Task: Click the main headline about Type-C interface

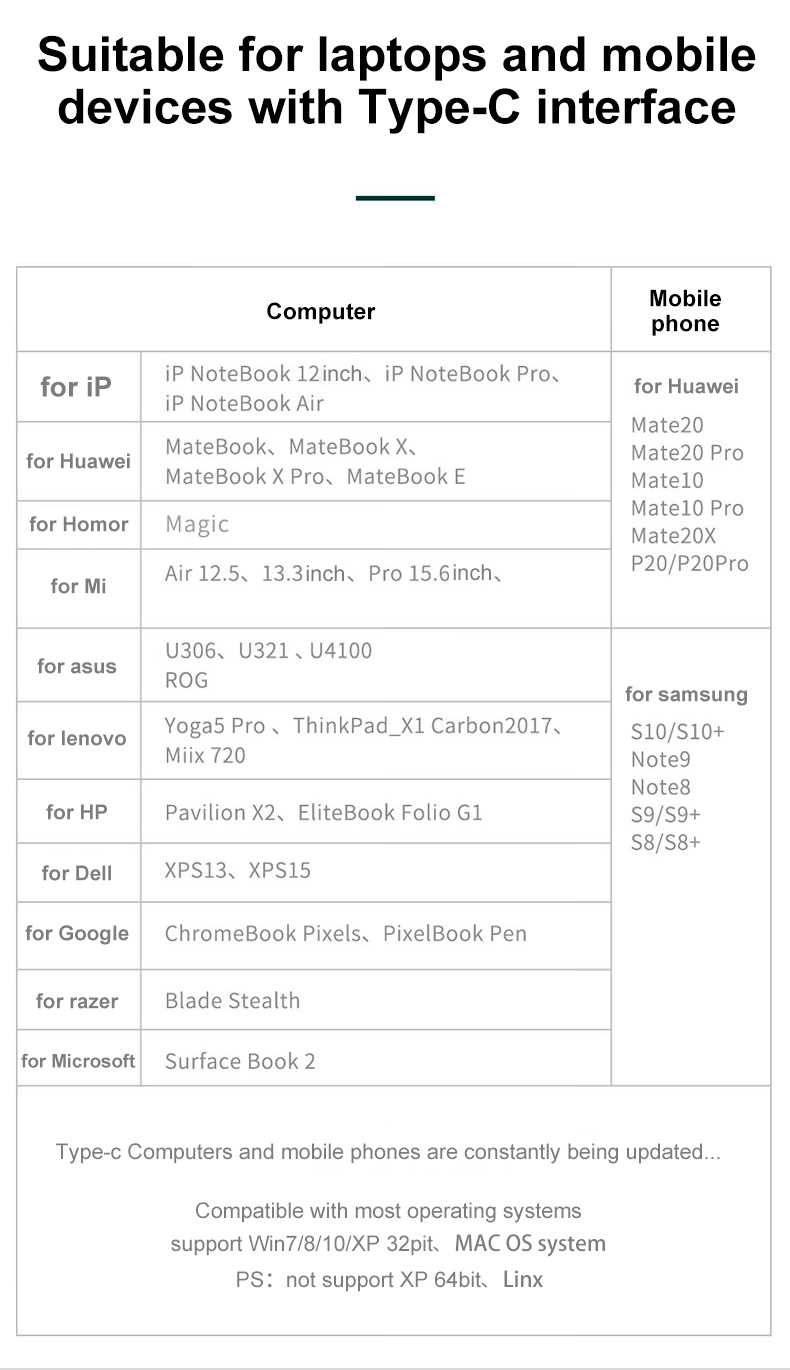Action: click(x=396, y=79)
